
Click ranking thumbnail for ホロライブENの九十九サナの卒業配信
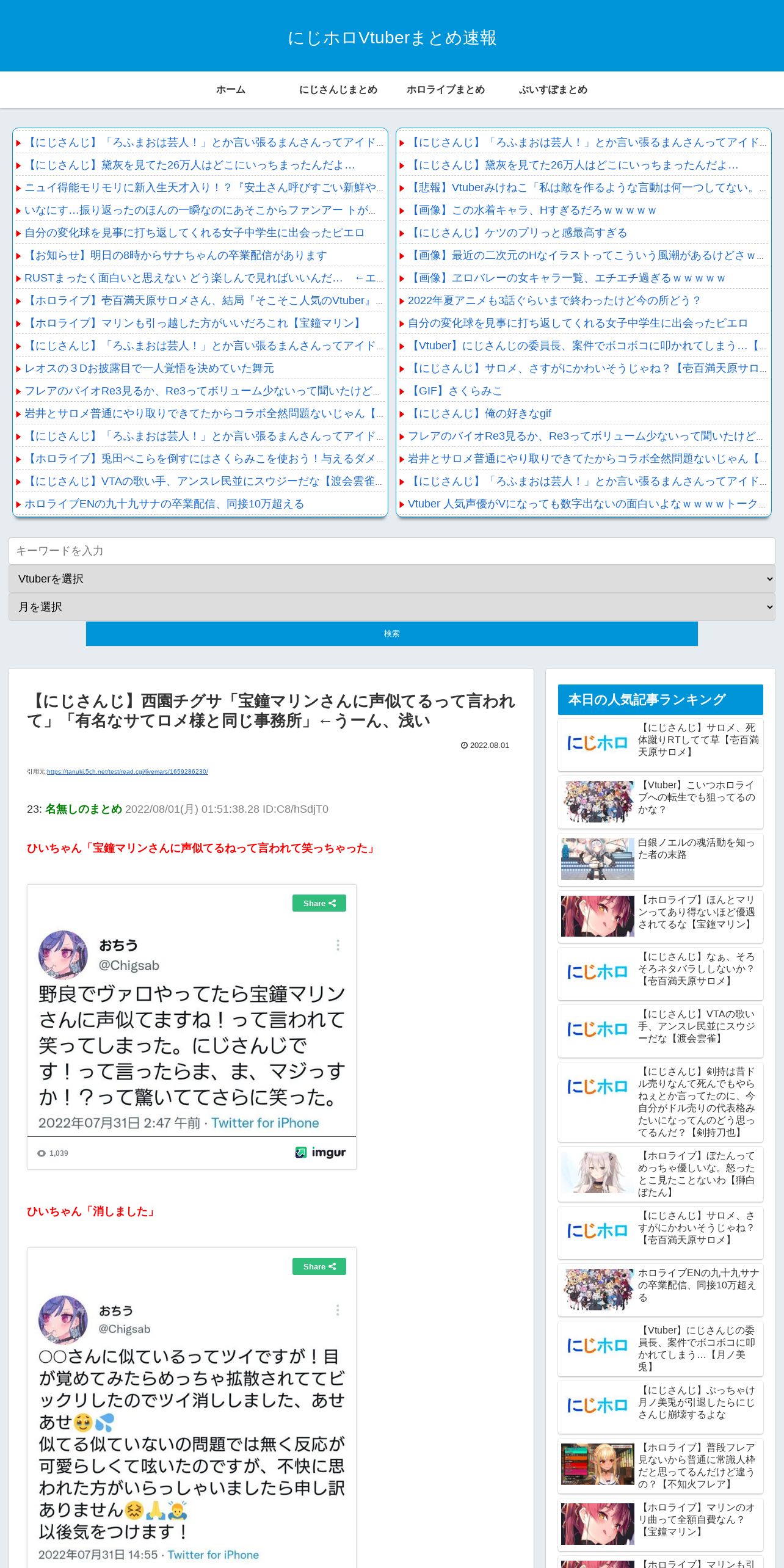(x=598, y=1290)
